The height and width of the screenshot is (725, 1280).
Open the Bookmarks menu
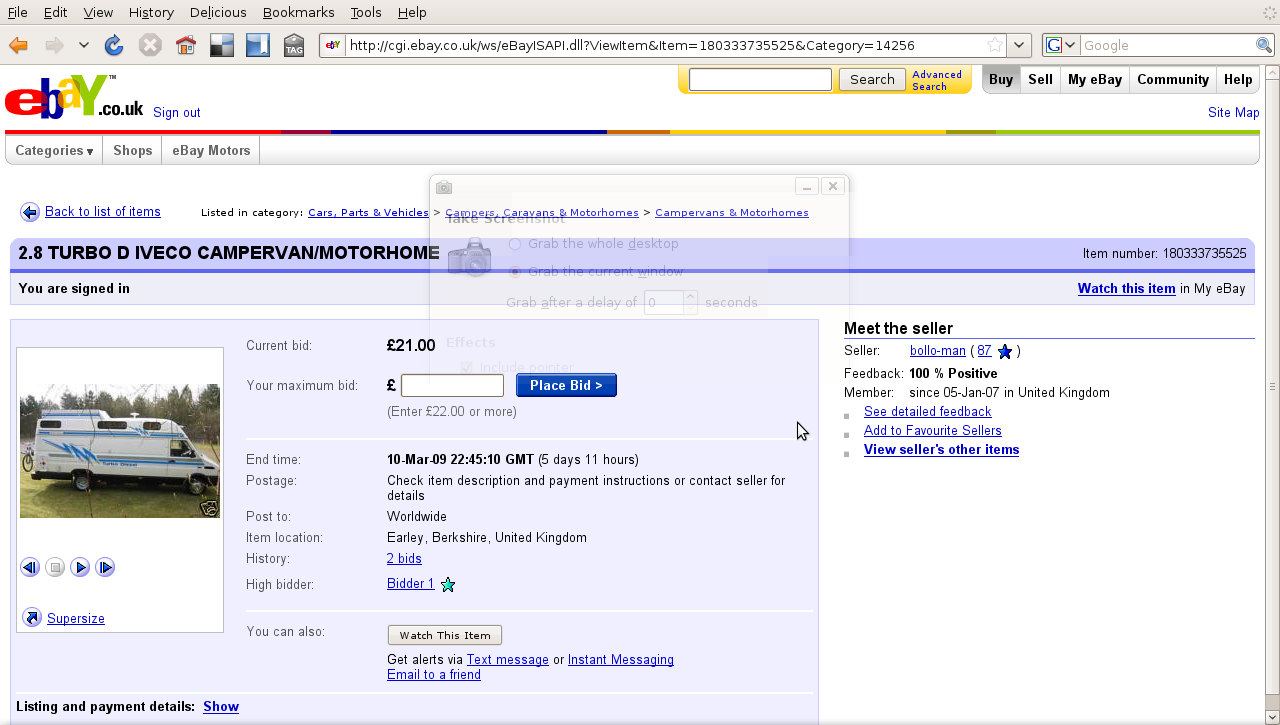[298, 12]
